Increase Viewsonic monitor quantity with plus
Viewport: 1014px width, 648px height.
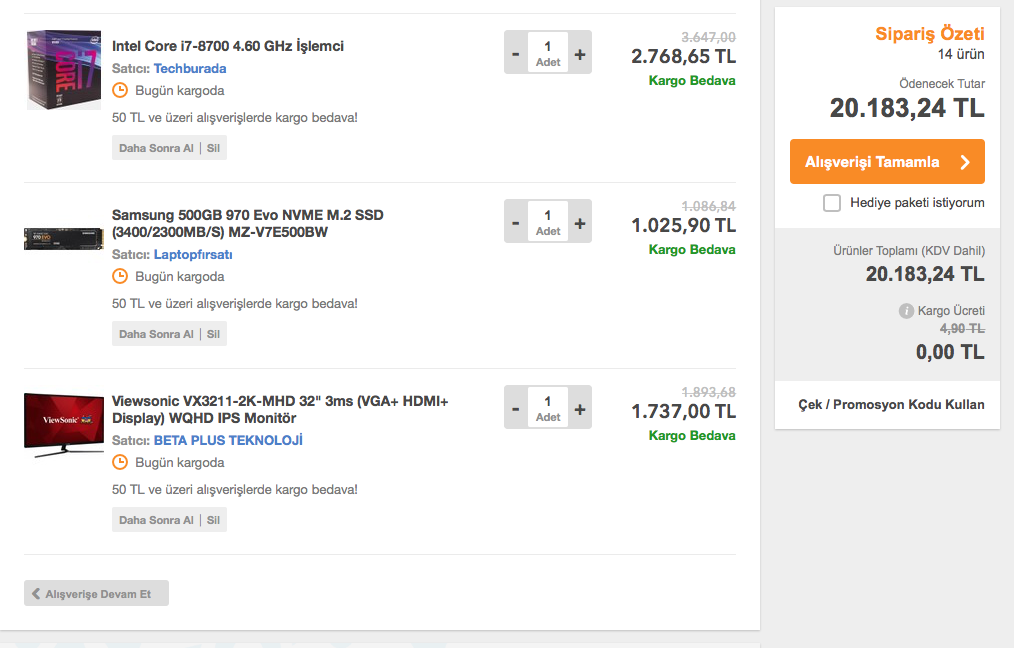click(x=580, y=408)
